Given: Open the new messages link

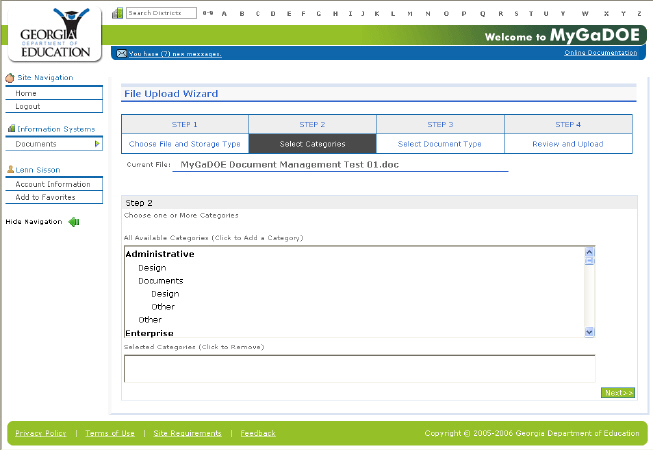Looking at the screenshot, I should (x=175, y=54).
